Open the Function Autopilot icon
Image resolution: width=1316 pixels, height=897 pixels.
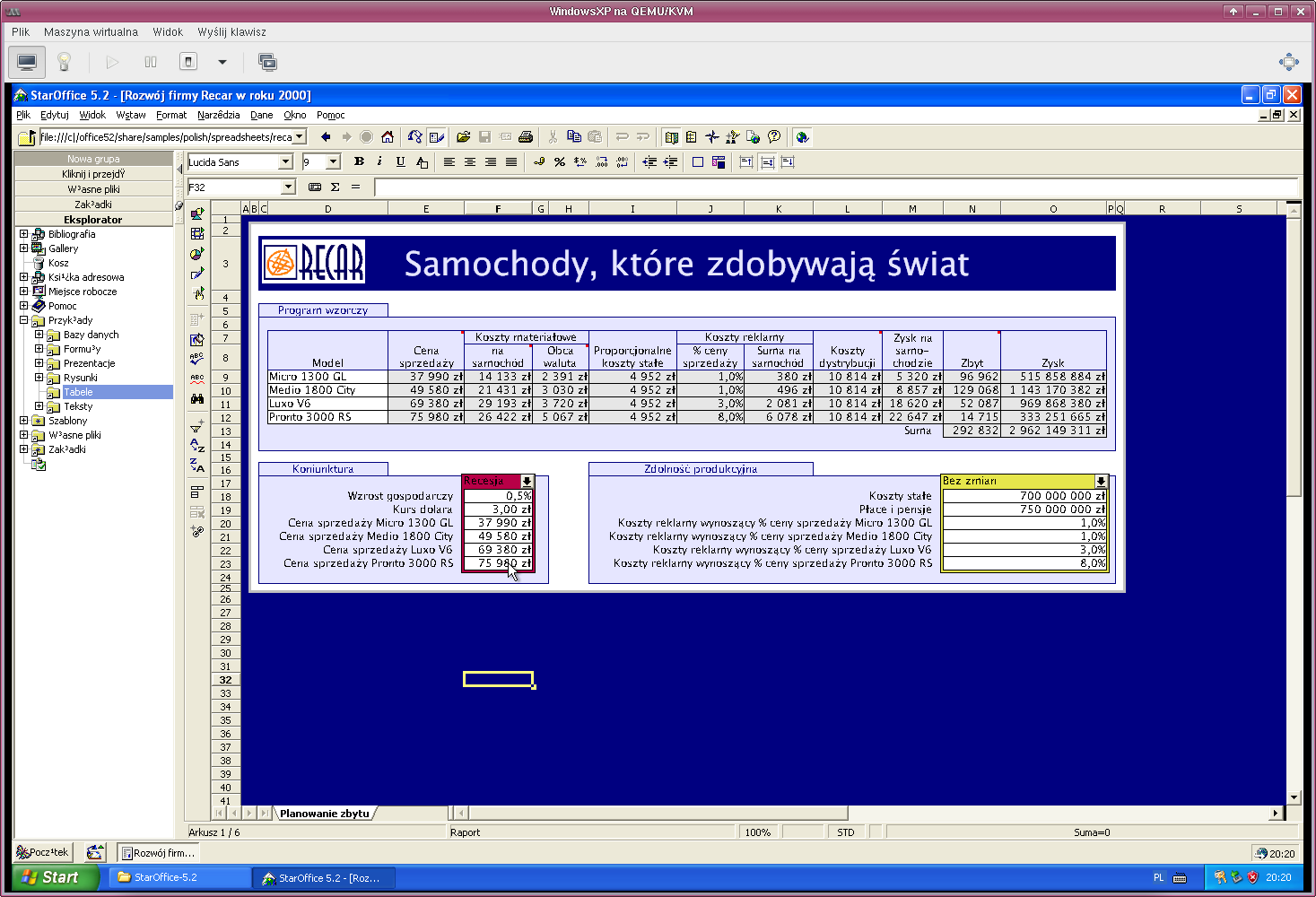coord(315,187)
